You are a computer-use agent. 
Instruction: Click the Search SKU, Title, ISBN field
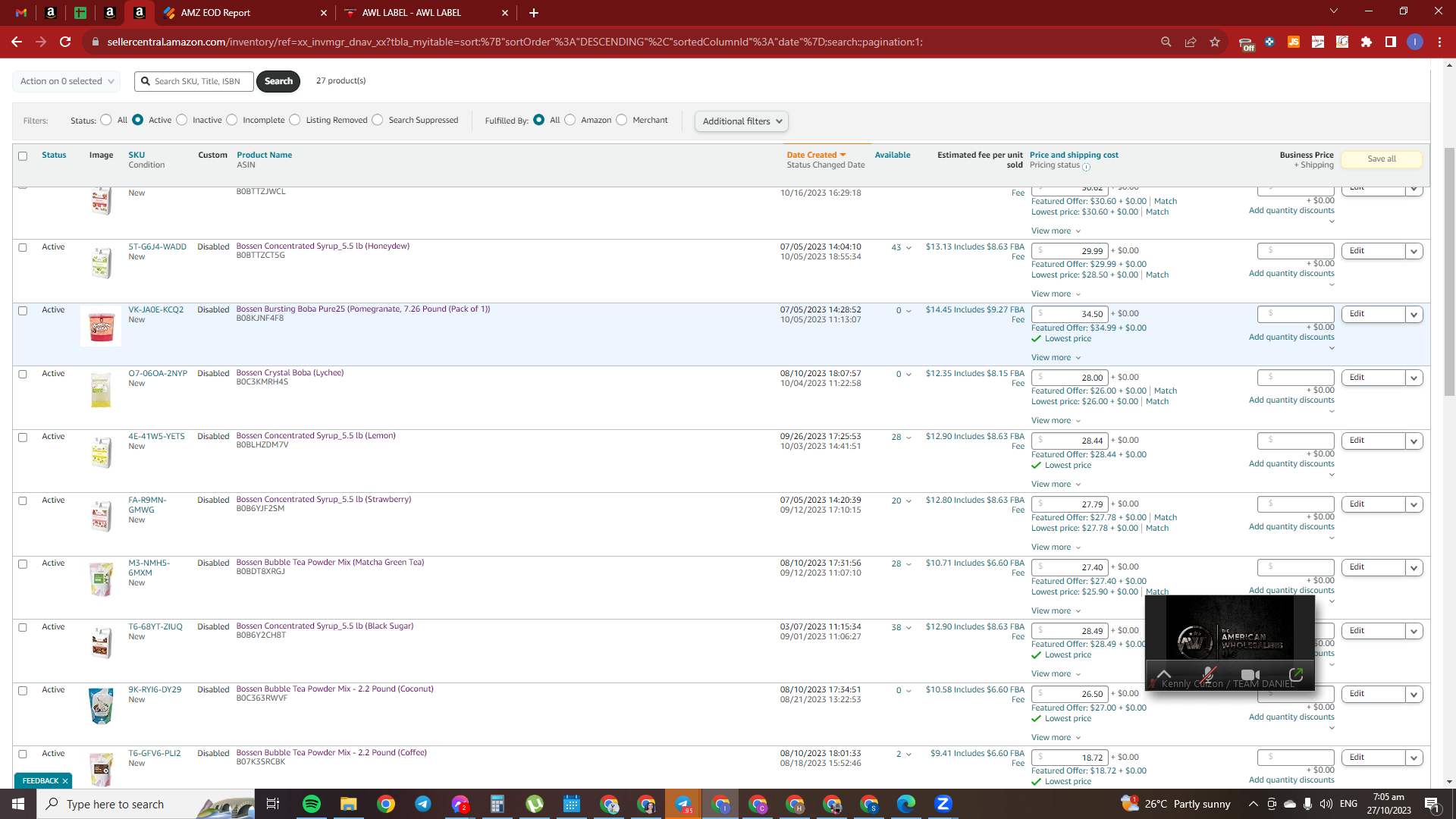point(195,81)
